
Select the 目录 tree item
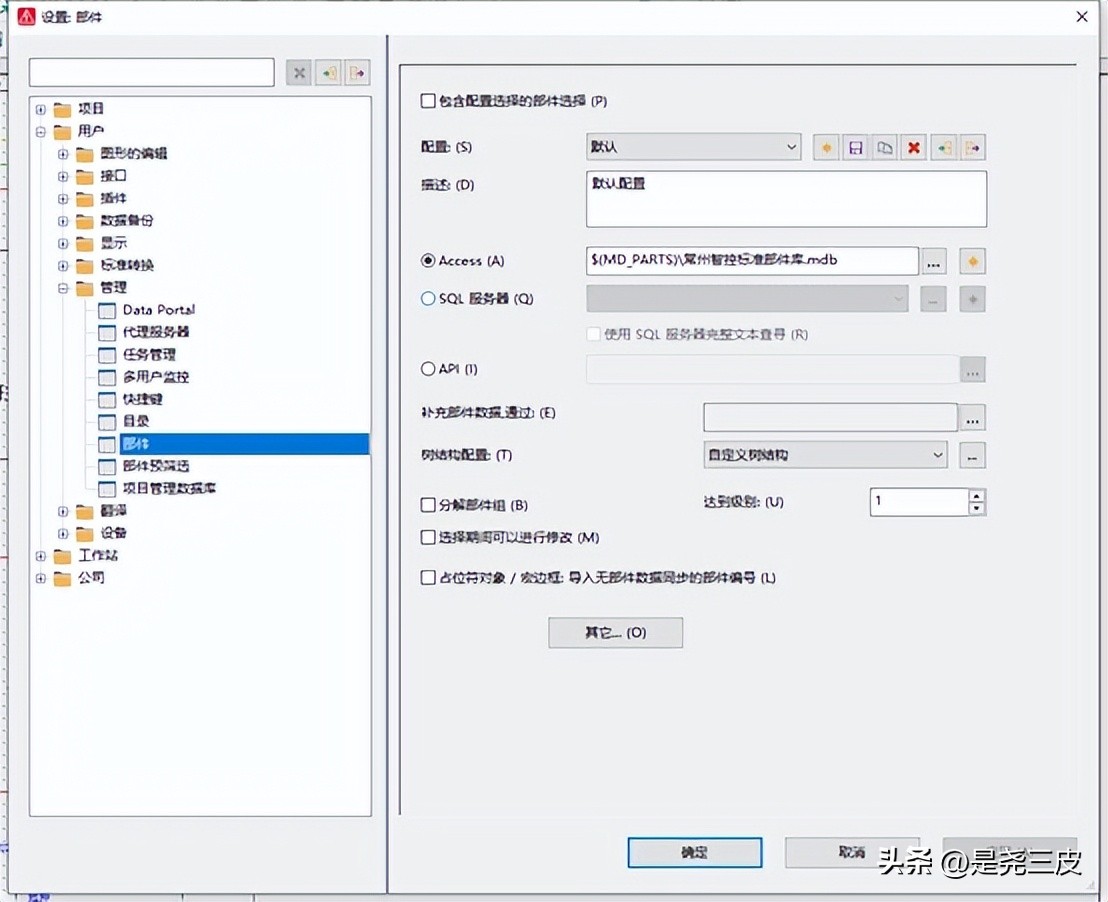coord(136,421)
